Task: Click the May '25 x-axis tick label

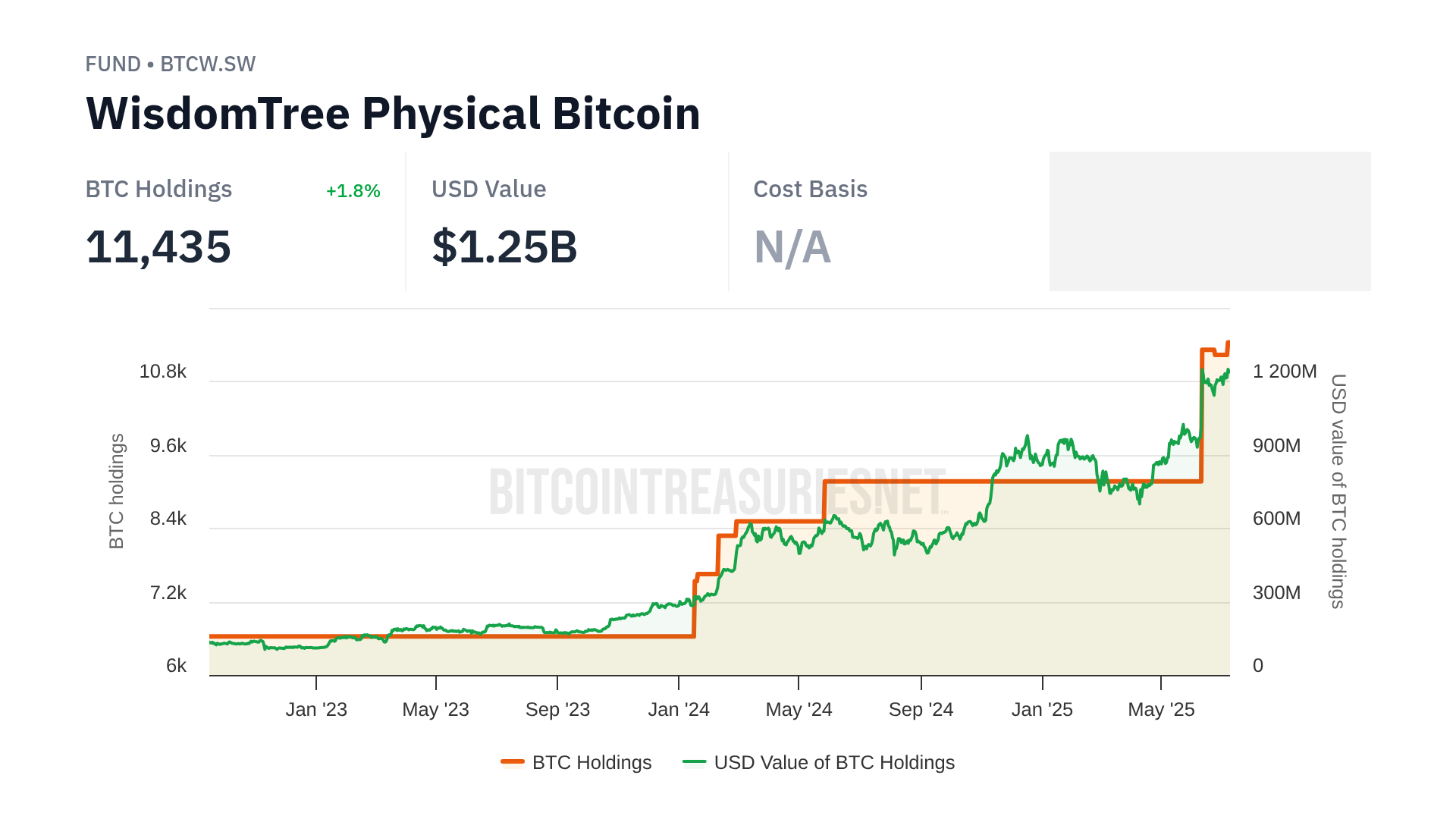Action: tap(1161, 710)
